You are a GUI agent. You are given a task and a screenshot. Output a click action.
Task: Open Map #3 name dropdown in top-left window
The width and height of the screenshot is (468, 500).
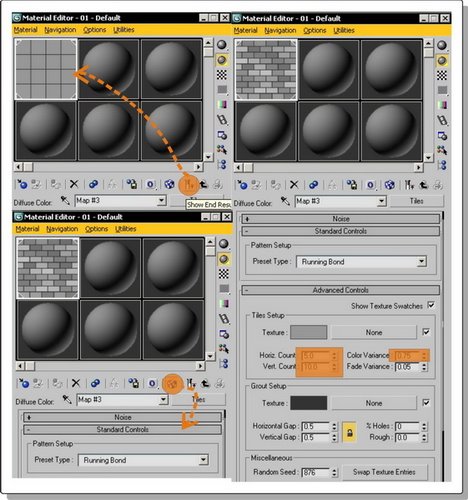[161, 201]
